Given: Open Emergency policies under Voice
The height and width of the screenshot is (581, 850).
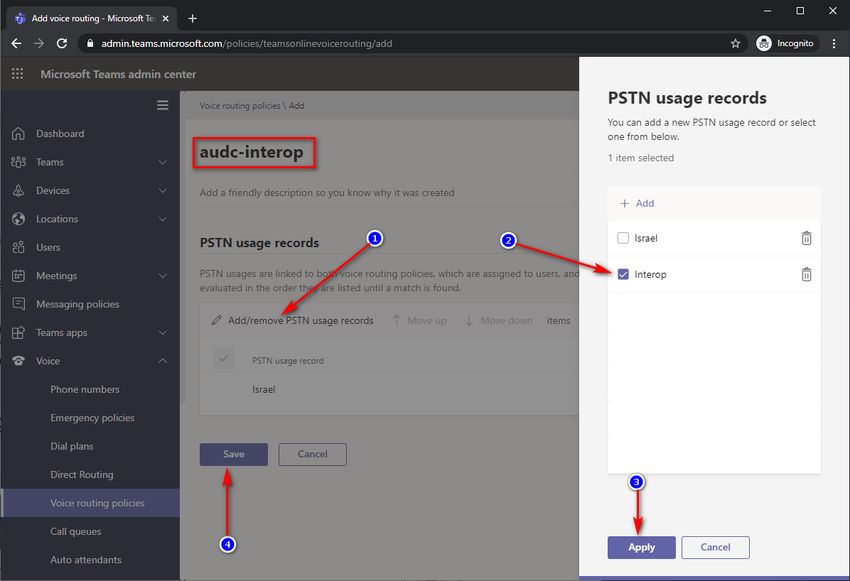Looking at the screenshot, I should click(92, 418).
